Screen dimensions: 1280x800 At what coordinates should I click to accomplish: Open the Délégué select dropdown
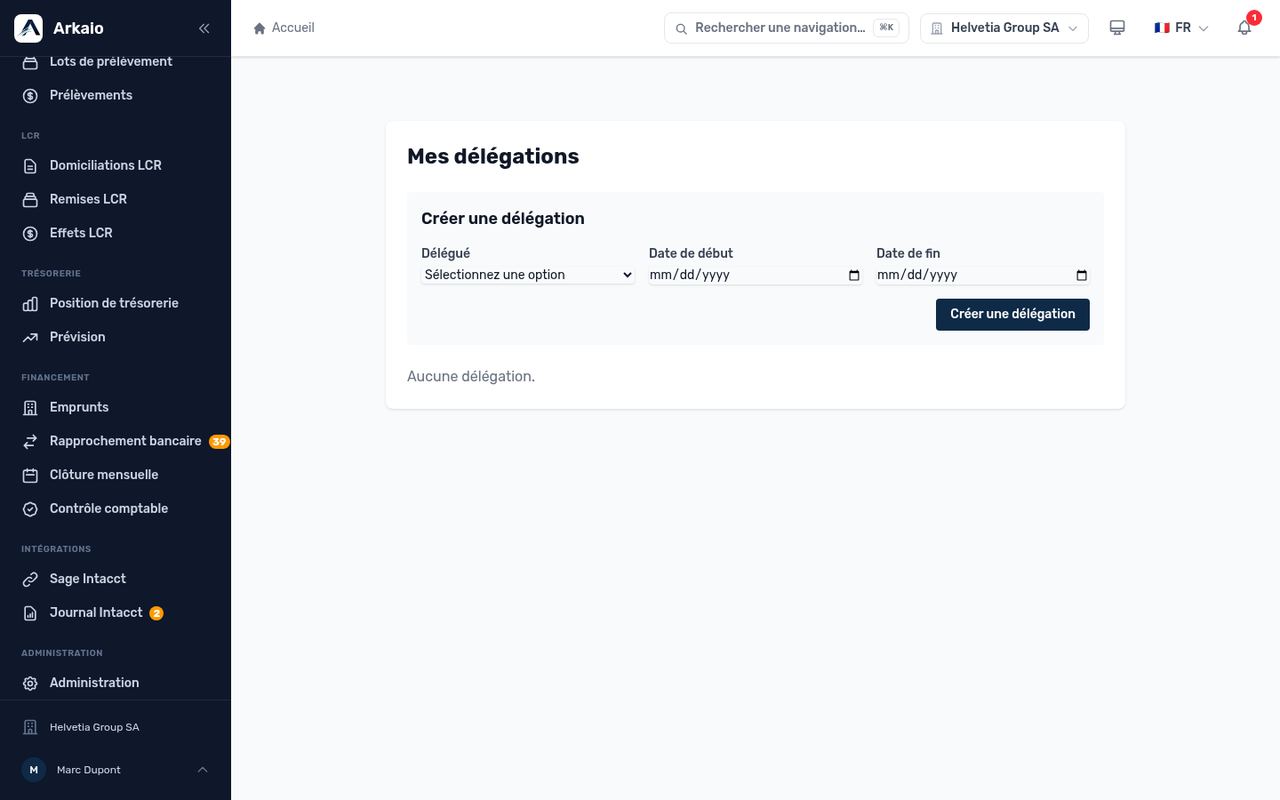click(x=528, y=275)
